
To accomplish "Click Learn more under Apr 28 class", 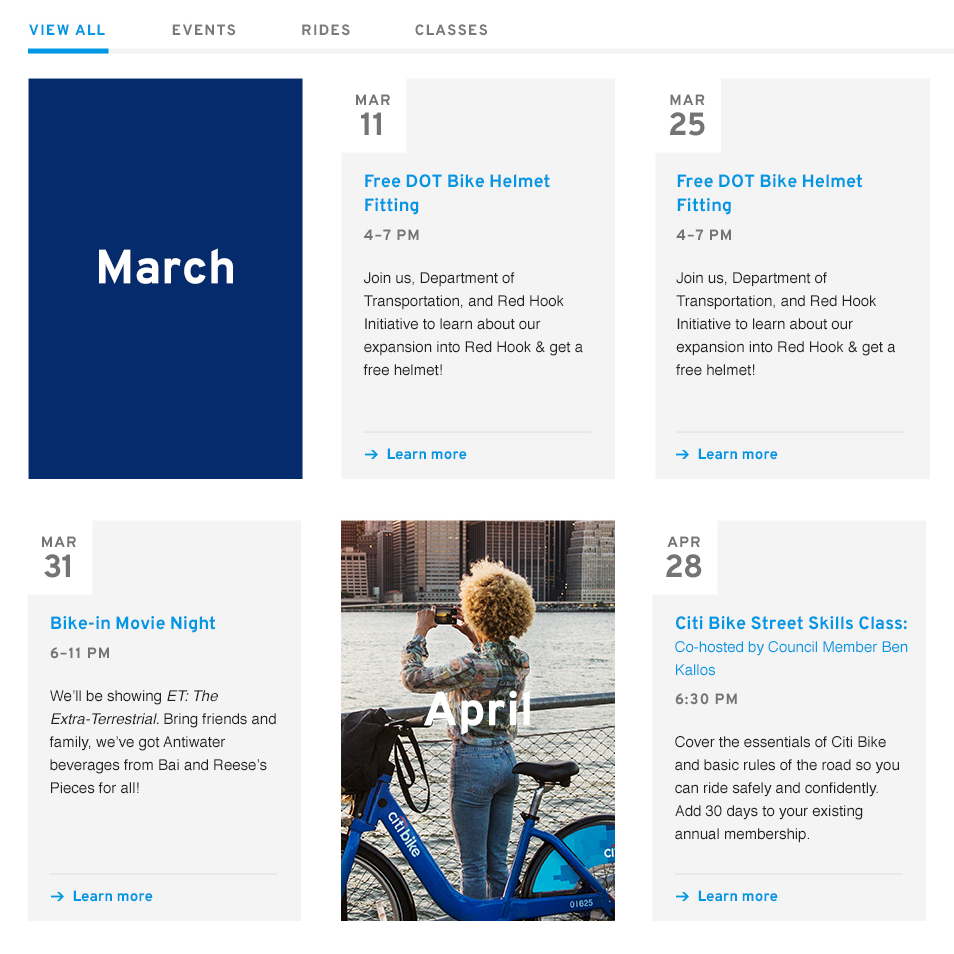I will (x=737, y=896).
